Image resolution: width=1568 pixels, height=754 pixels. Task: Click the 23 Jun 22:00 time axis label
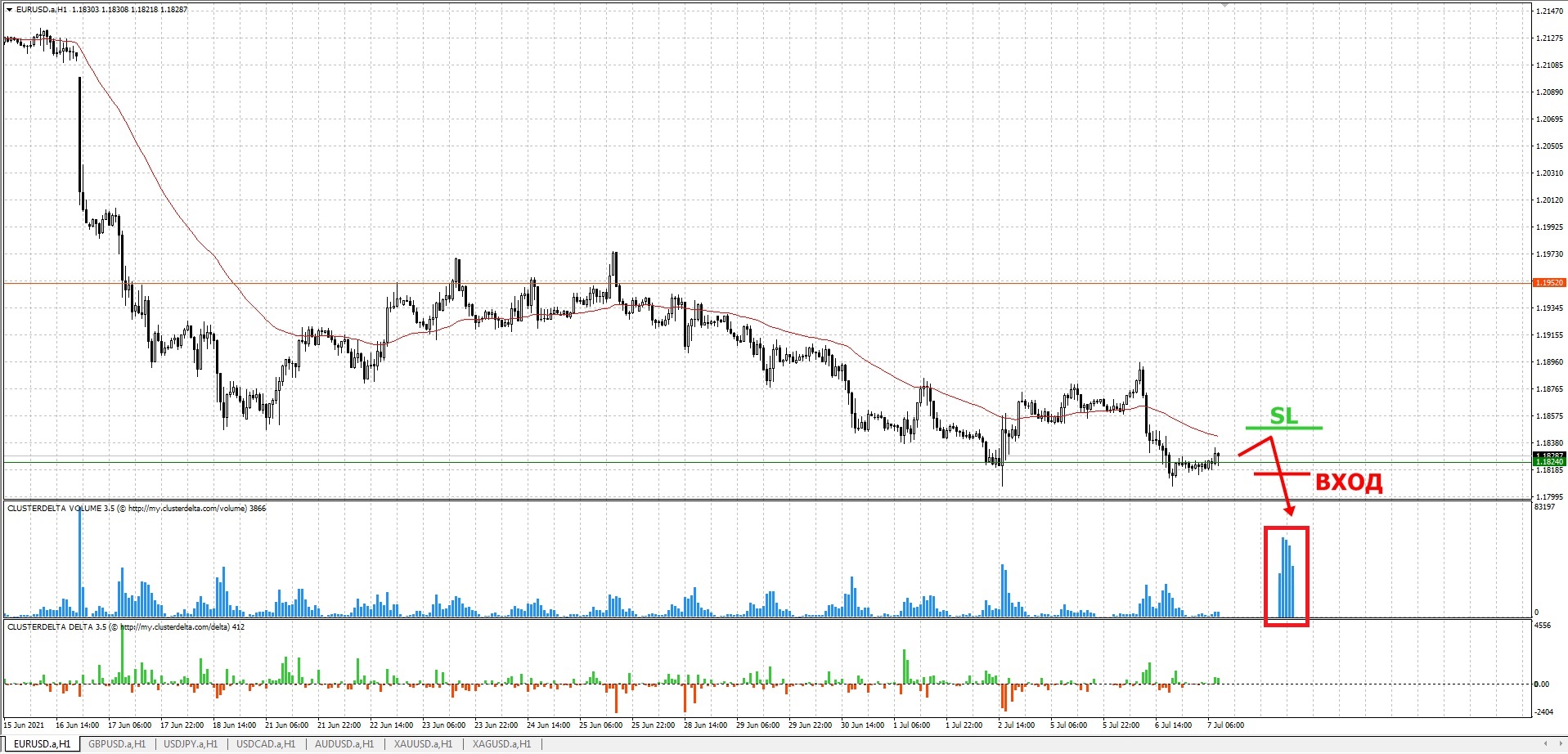click(x=496, y=725)
